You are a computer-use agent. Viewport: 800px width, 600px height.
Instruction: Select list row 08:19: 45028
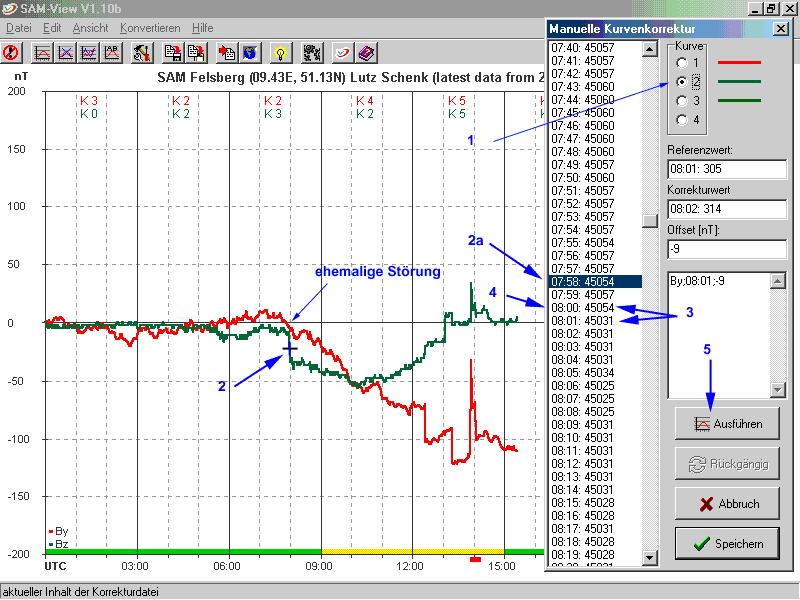click(595, 555)
